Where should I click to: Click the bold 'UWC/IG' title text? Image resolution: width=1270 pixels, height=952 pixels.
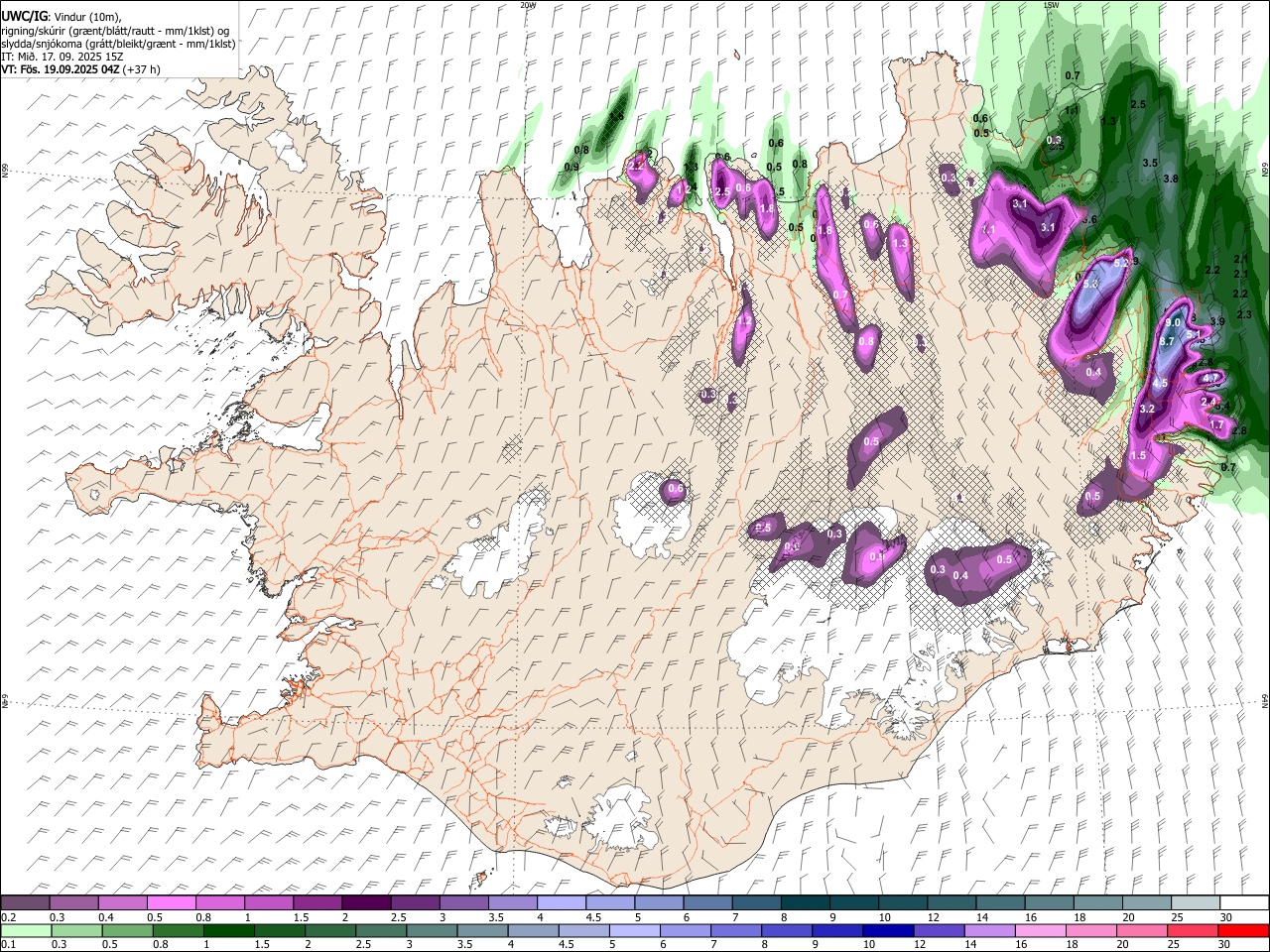[24, 17]
